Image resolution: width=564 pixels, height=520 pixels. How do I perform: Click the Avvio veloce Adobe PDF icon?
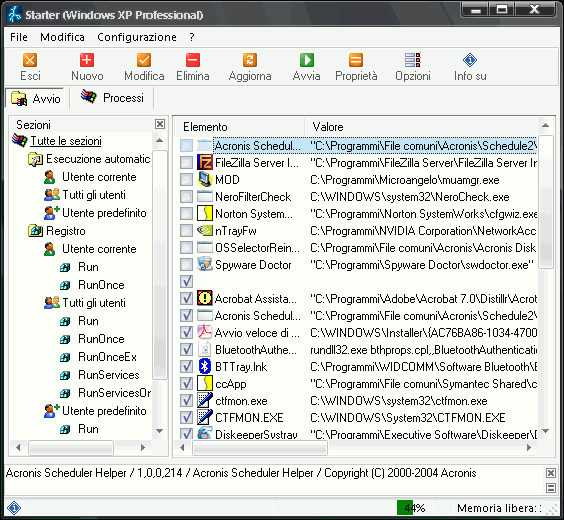(205, 332)
